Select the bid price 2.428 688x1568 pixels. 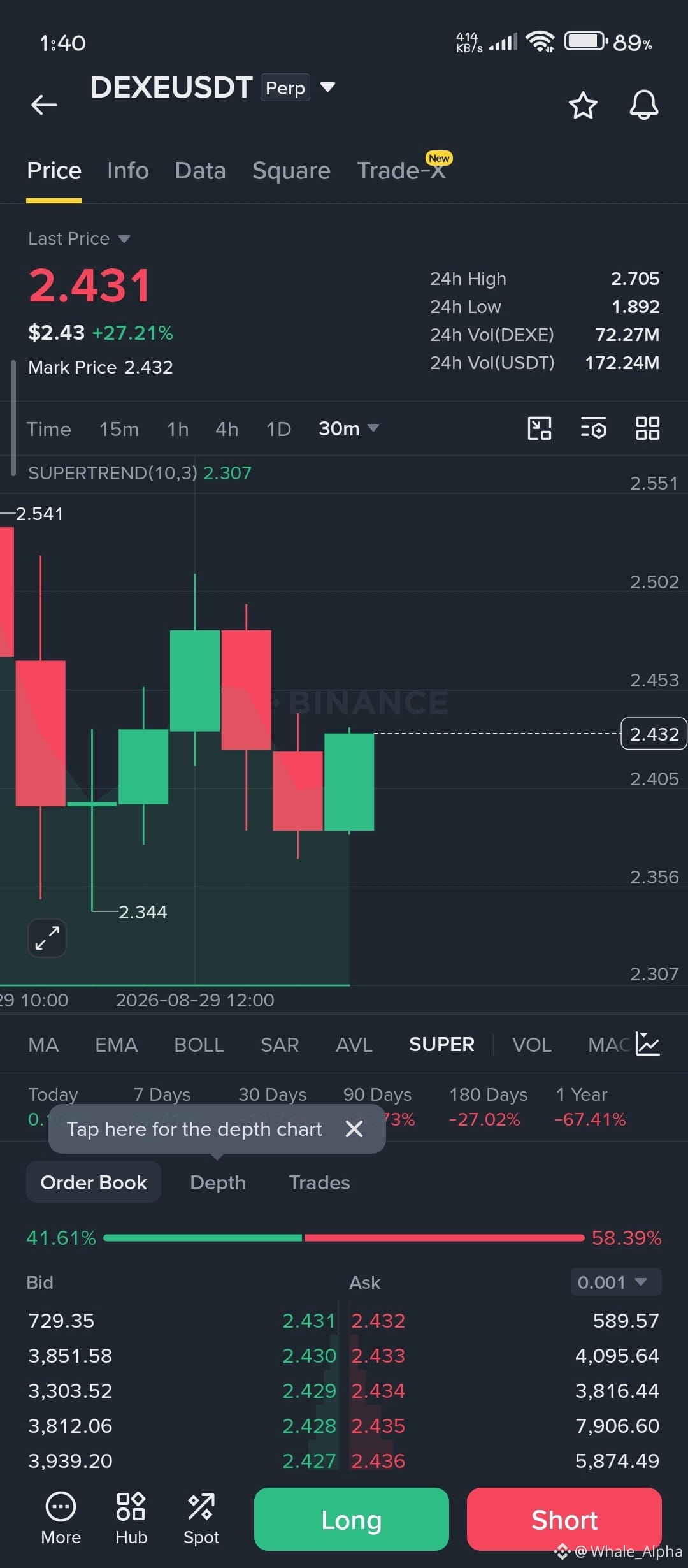[309, 1426]
